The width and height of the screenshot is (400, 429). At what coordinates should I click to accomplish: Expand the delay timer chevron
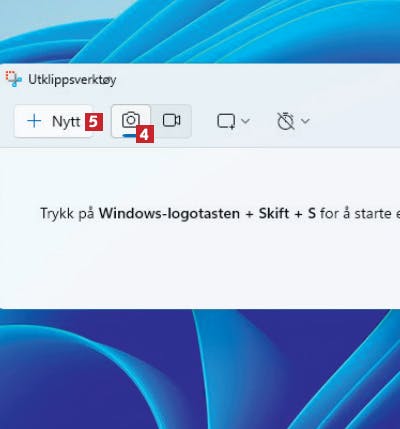(305, 121)
